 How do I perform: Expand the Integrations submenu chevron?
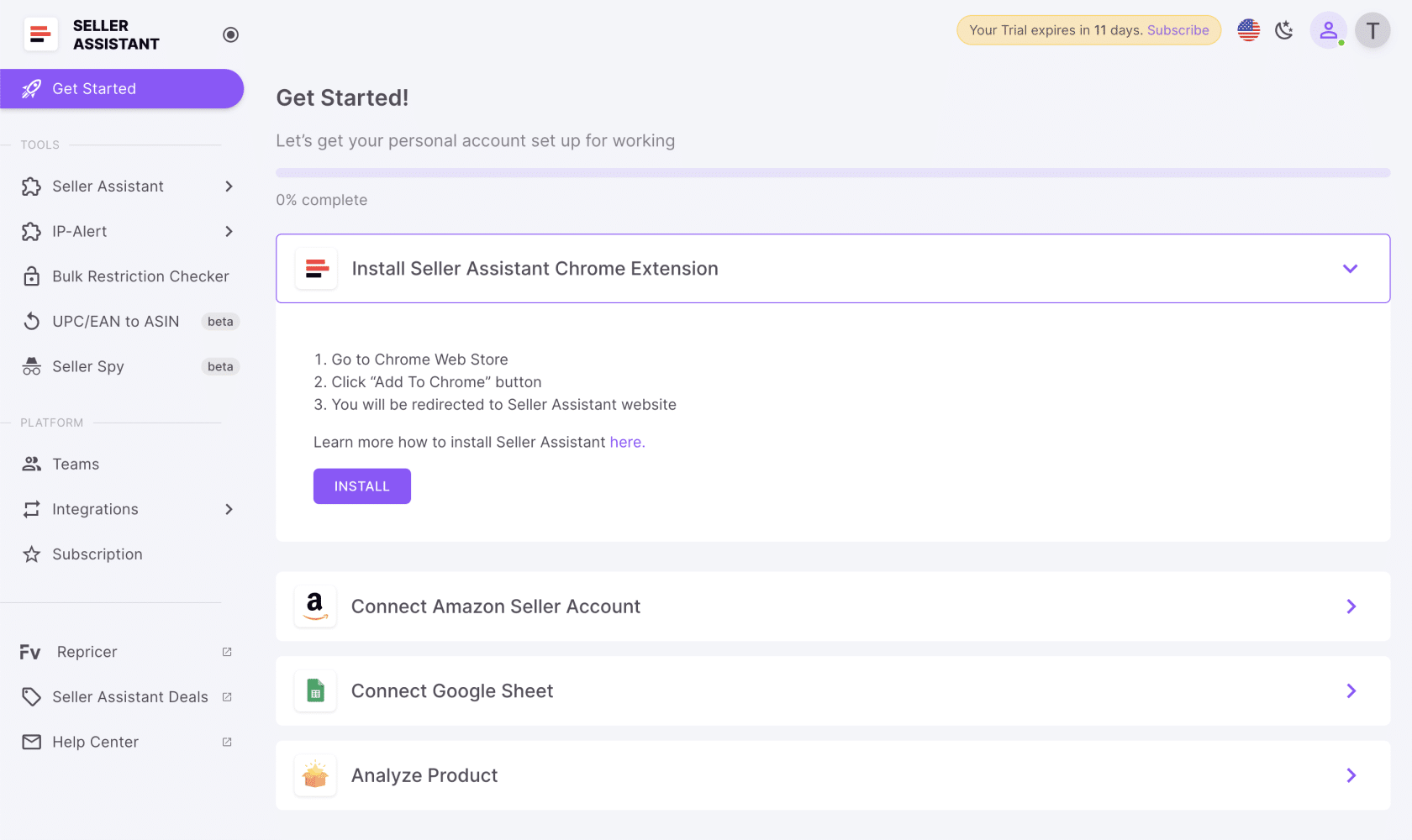229,510
